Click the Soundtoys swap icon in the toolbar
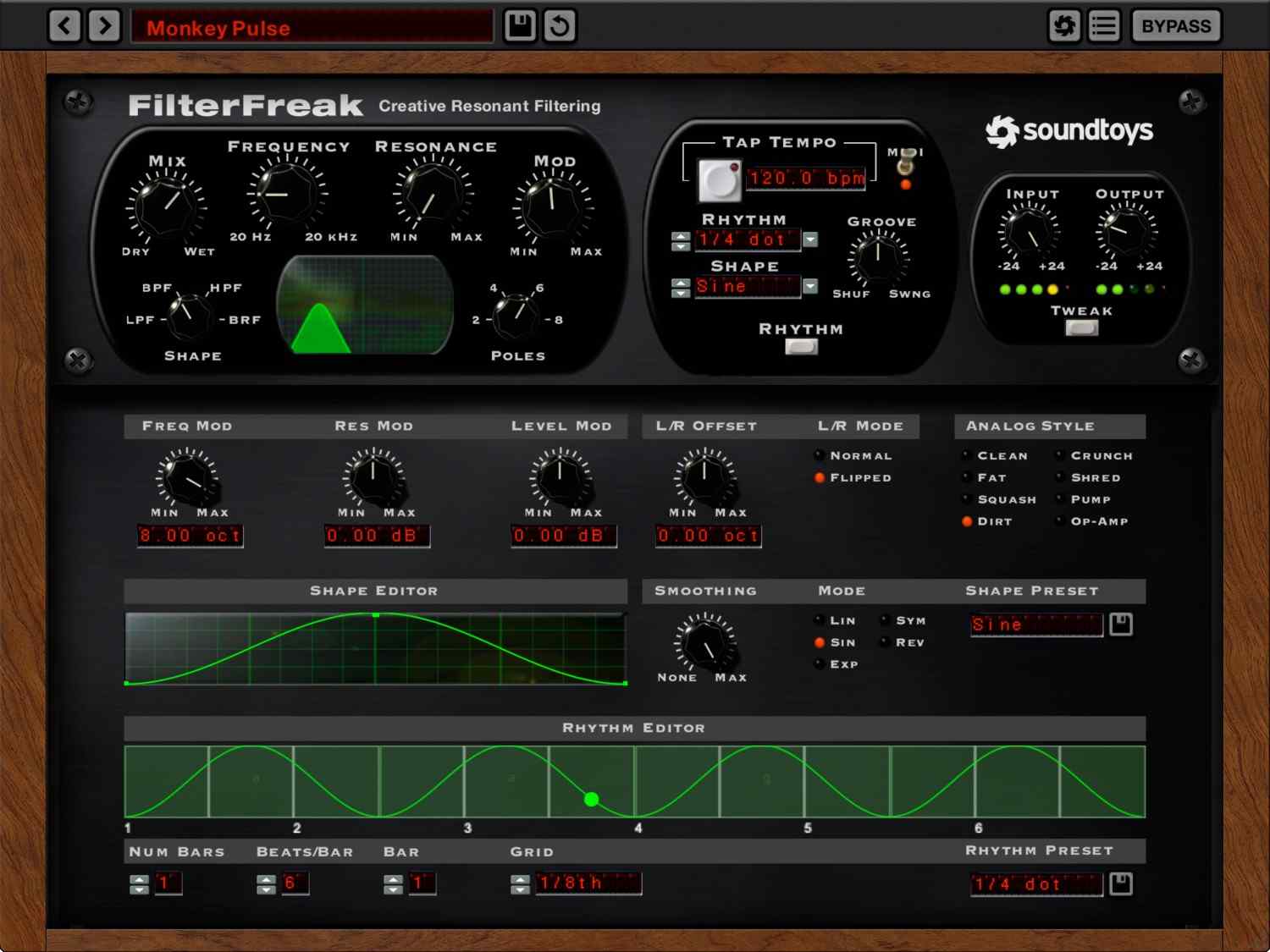1270x952 pixels. (1064, 25)
